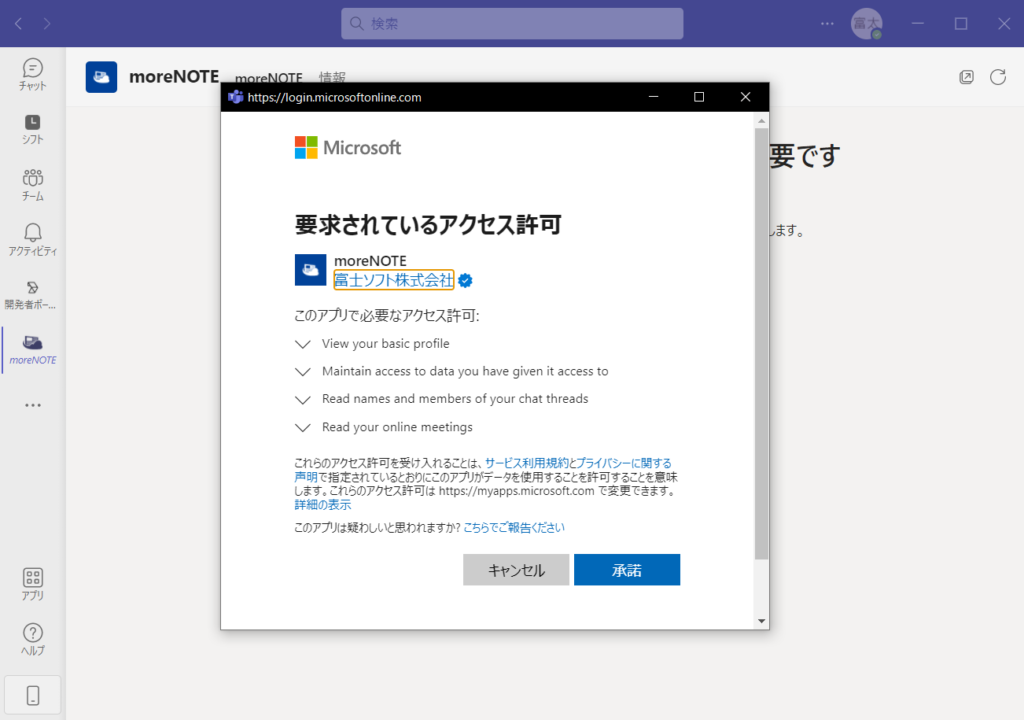This screenshot has height=720, width=1024.
Task: Maximize the login.microsoftonline.com window
Action: click(x=699, y=97)
